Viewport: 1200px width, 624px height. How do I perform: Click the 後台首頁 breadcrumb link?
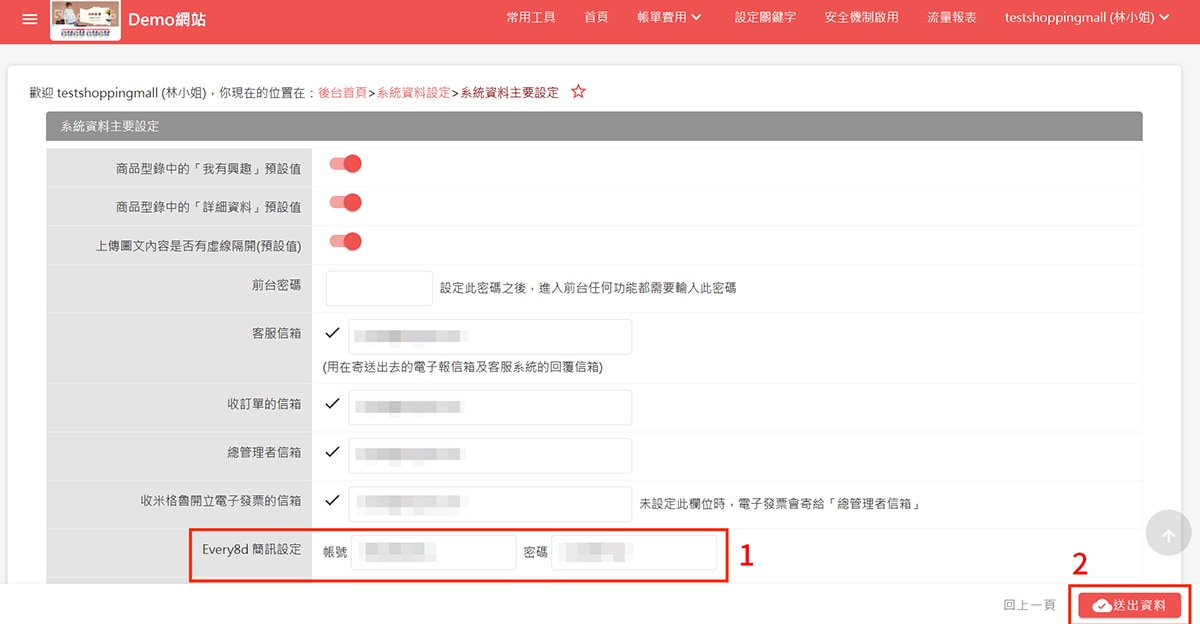pos(342,92)
